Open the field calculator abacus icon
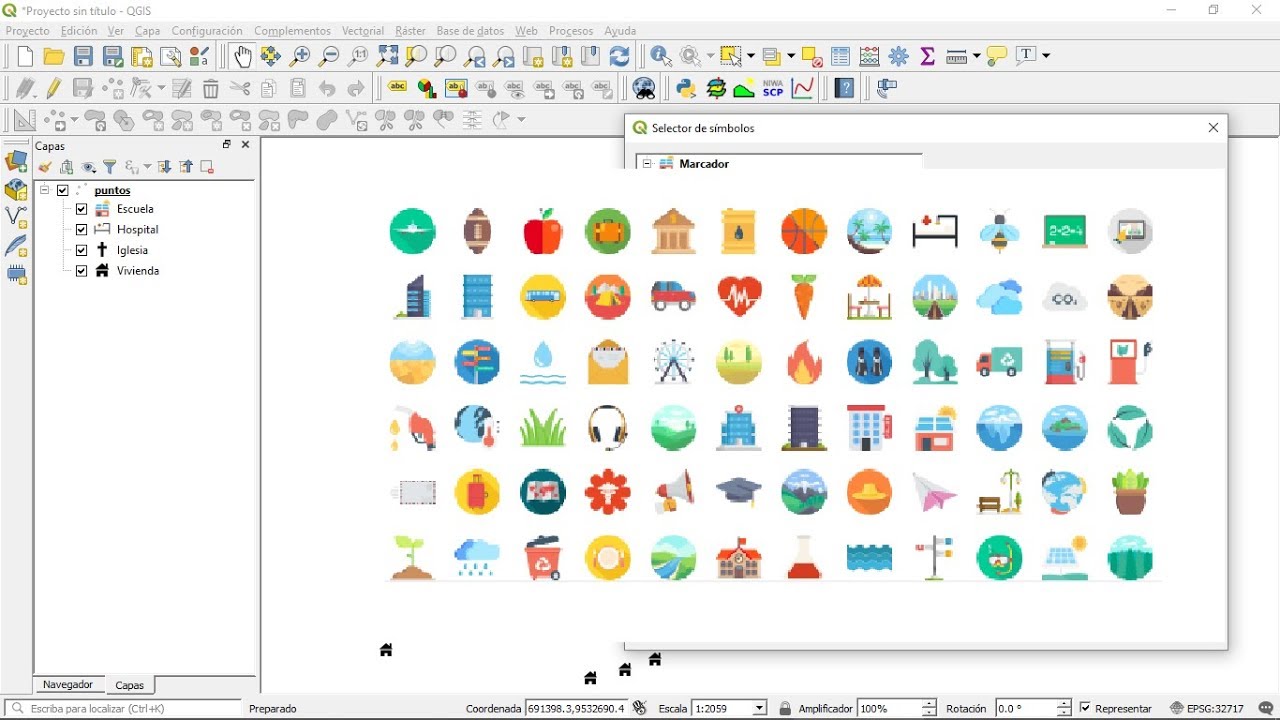The image size is (1280, 720). 870,57
